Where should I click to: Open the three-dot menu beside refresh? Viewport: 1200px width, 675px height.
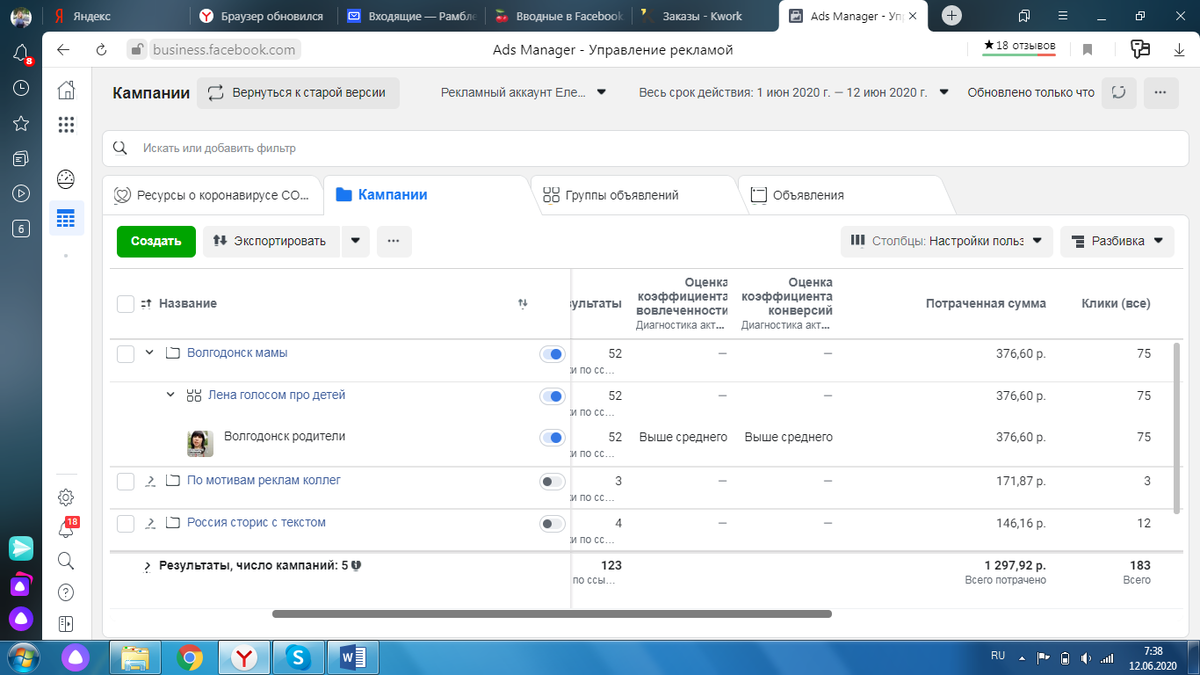click(1160, 93)
